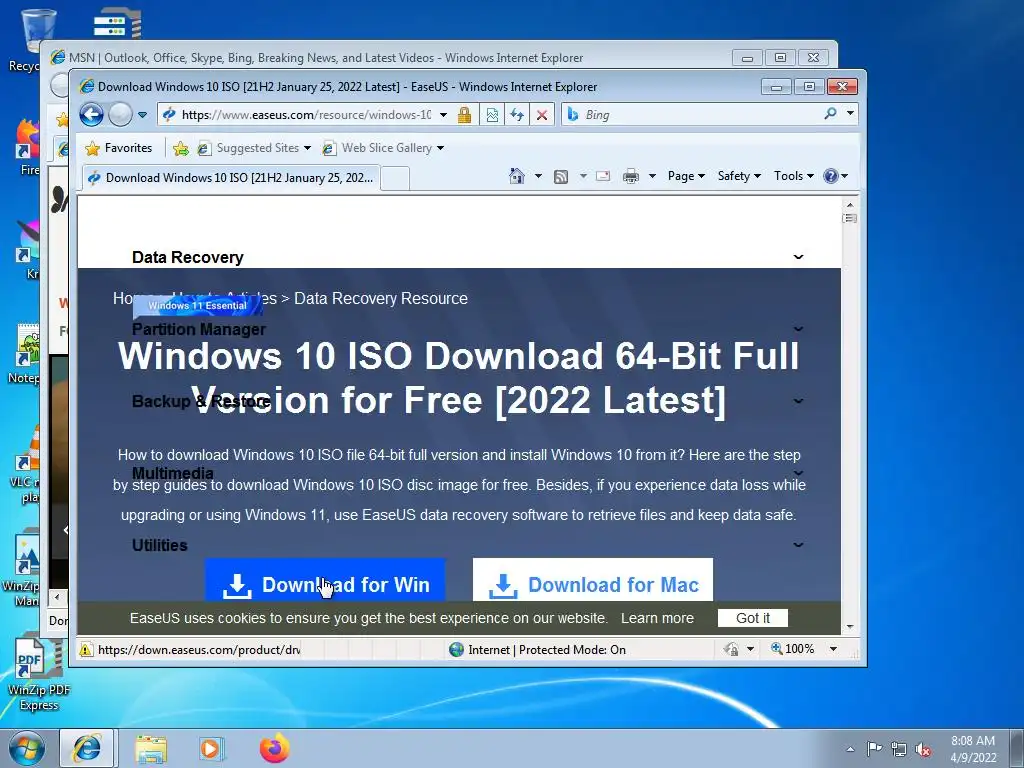Click the Back navigation arrow in Internet Explorer
The image size is (1024, 768).
(91, 115)
